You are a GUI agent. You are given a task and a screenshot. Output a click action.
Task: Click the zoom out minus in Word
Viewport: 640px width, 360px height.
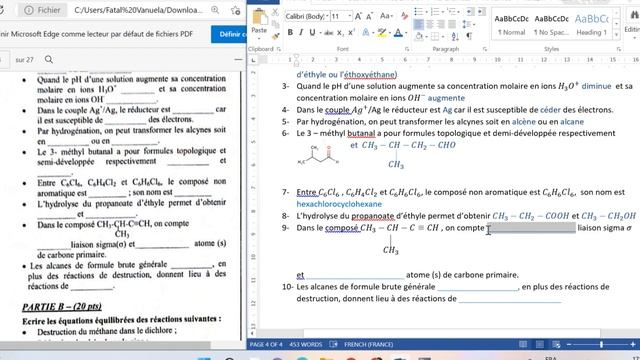point(569,344)
